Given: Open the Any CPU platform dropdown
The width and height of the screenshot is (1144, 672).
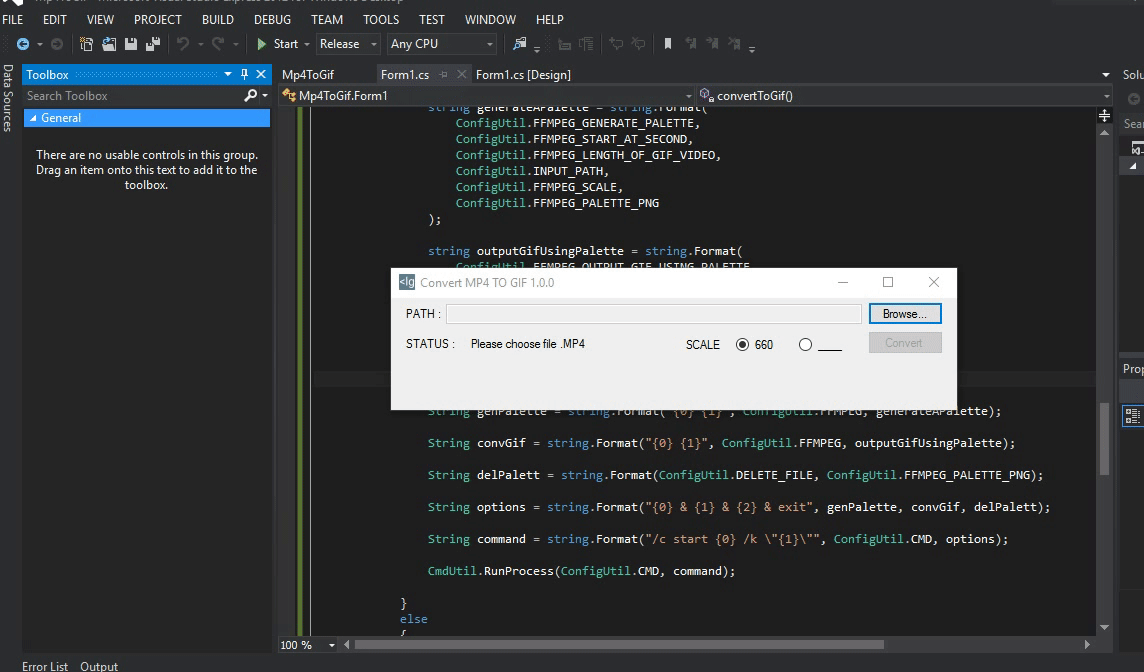Looking at the screenshot, I should pyautogui.click(x=490, y=45).
